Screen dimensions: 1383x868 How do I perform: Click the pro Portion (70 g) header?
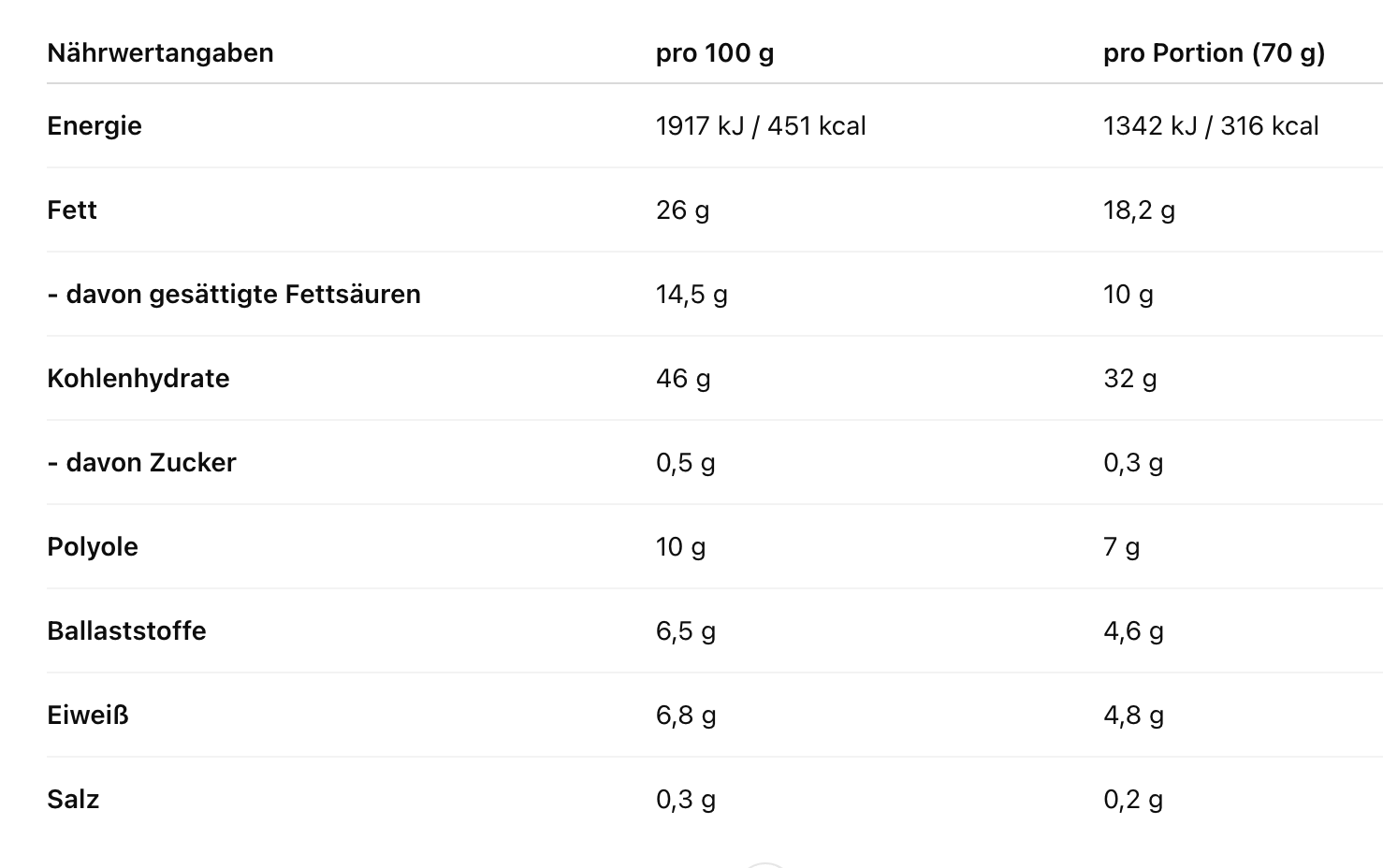coord(1214,53)
